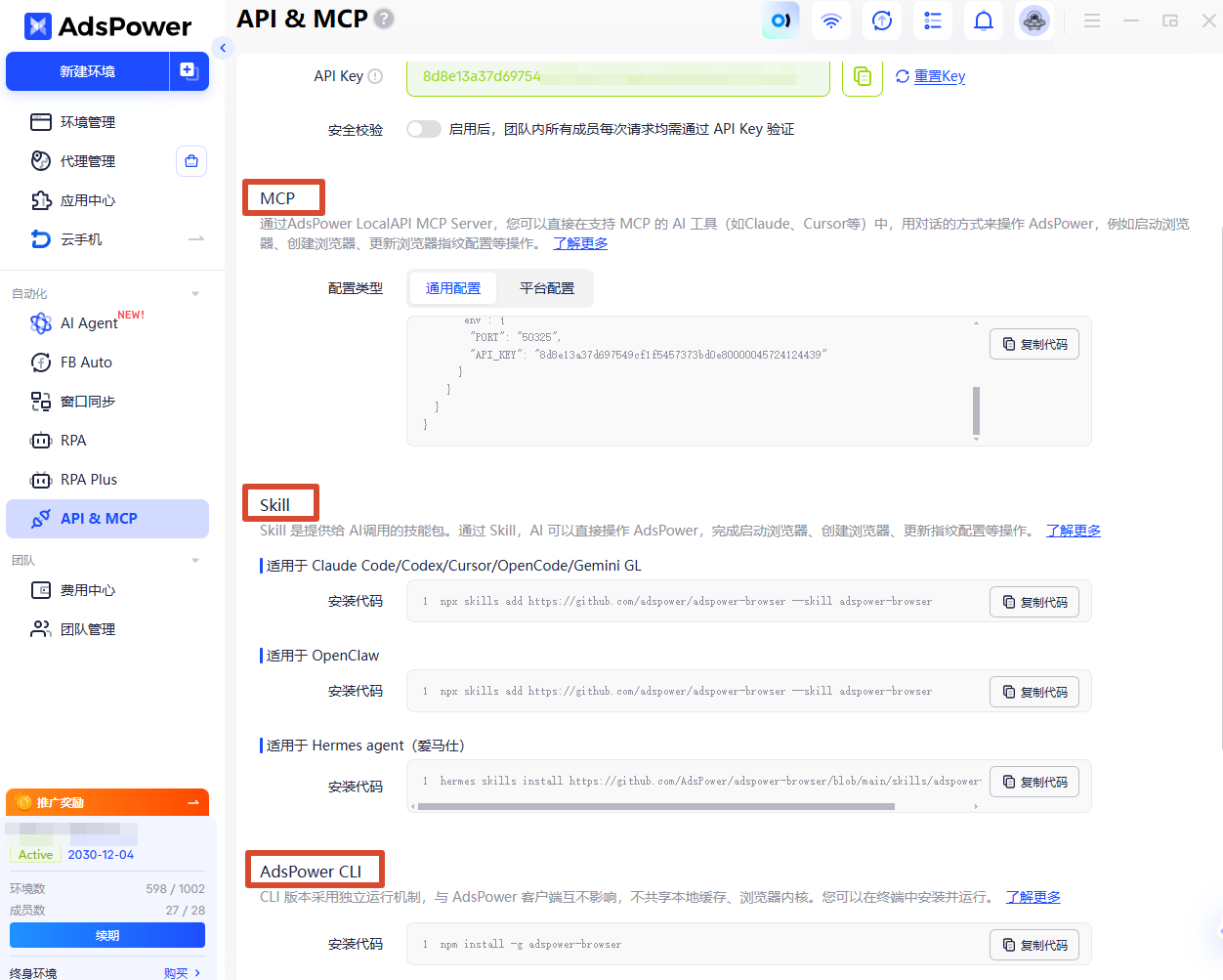
Task: Click the arrow icon next to 云手机
Action: click(196, 239)
